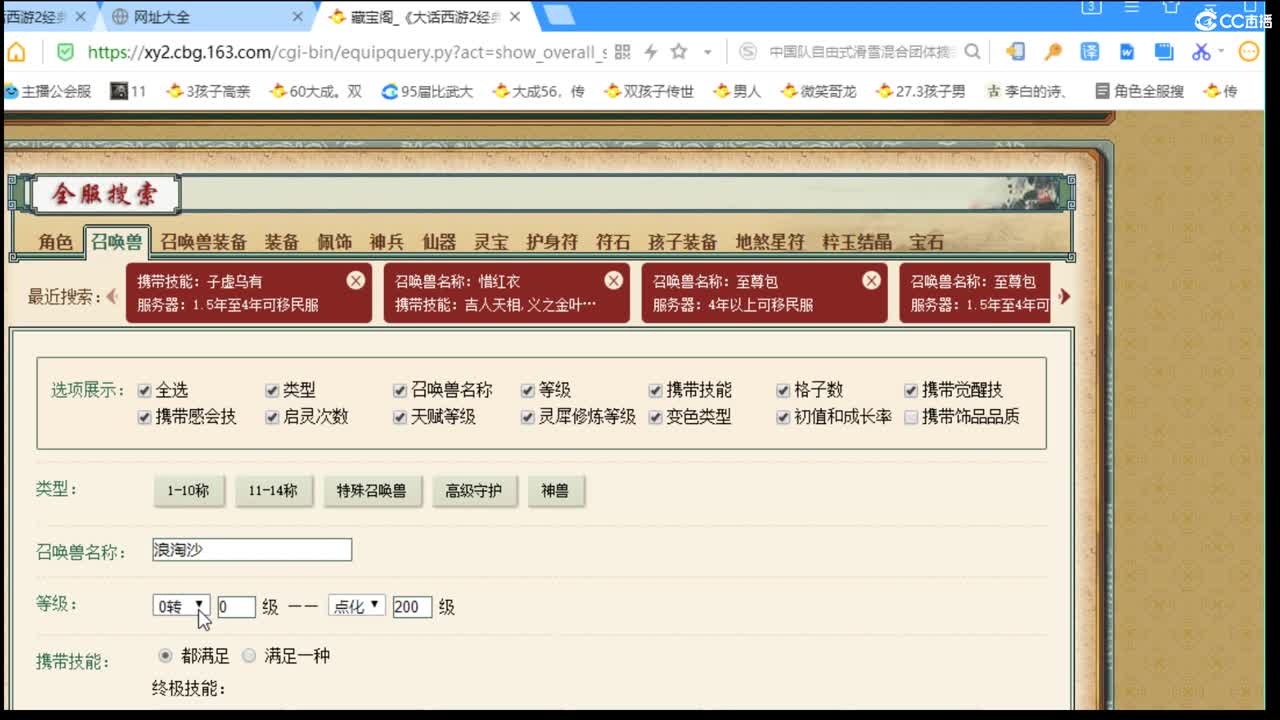Select the 召唤兽装备 tab
Viewport: 1280px width, 720px height.
[x=203, y=242]
